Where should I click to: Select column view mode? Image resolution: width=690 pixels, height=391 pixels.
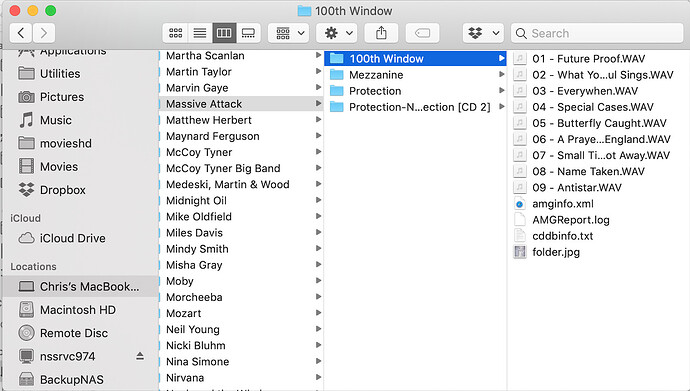(224, 33)
